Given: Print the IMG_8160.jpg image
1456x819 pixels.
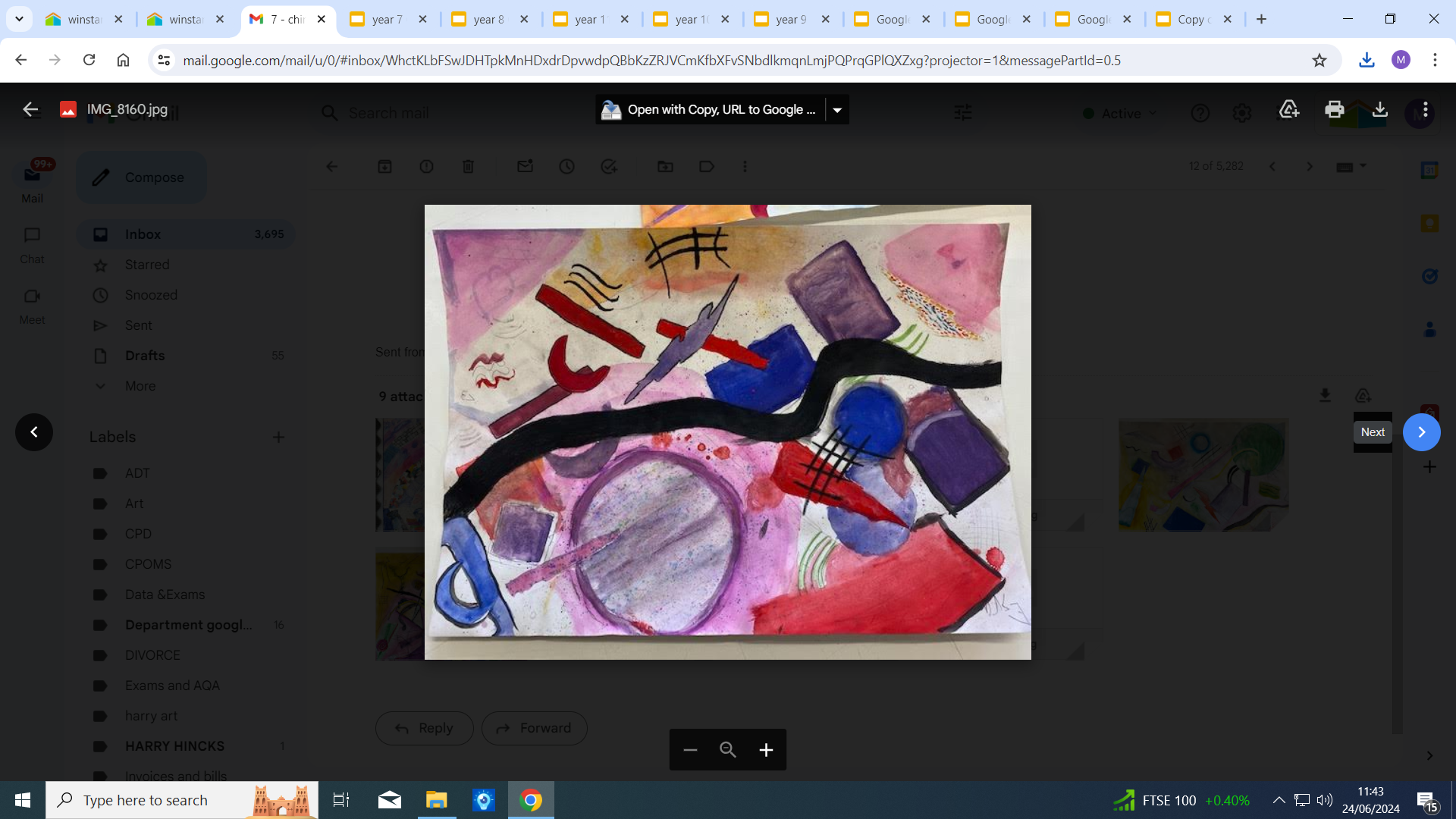Looking at the screenshot, I should point(1334,109).
